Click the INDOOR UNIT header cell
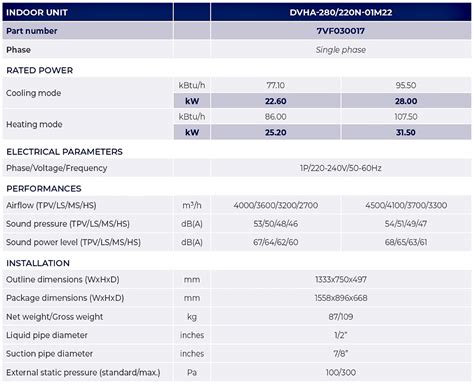Viewport: 474px width, 384px height. 88,12
